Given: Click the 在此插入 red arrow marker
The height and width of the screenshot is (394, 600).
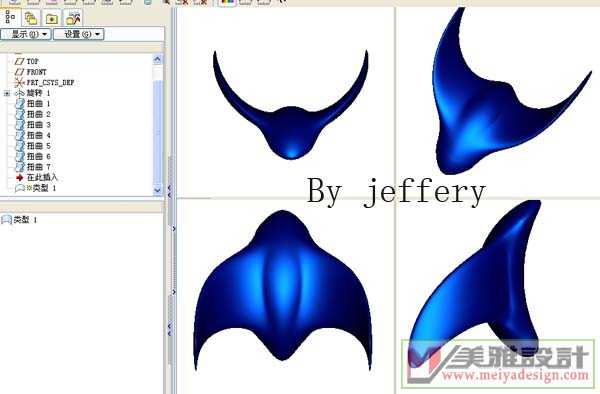Looking at the screenshot, I should click(x=20, y=178).
